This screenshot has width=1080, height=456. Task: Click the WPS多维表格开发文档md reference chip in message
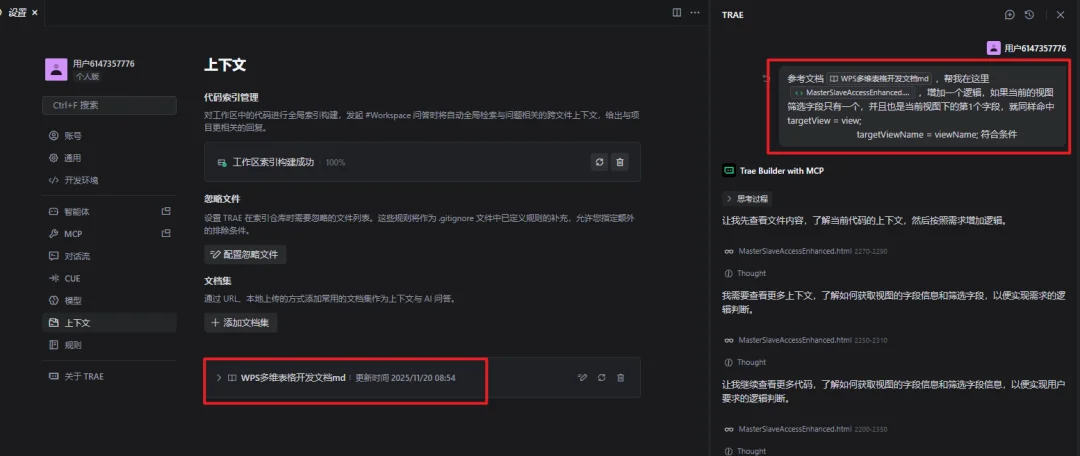pyautogui.click(x=880, y=79)
